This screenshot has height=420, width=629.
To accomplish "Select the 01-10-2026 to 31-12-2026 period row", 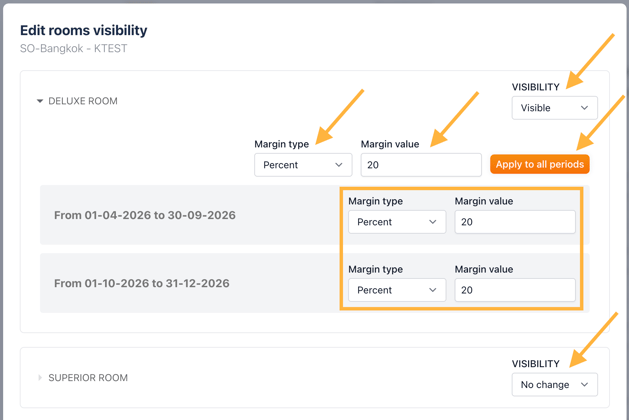I will (x=142, y=283).
